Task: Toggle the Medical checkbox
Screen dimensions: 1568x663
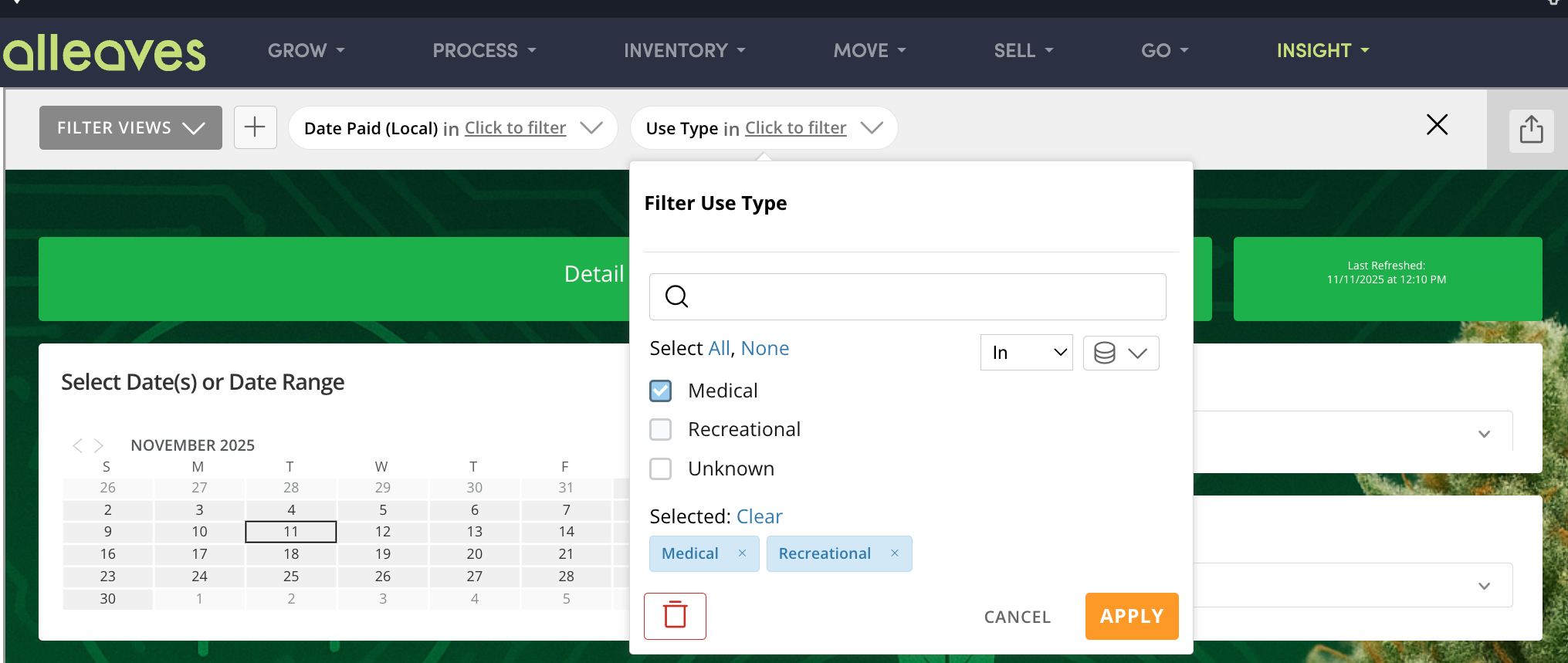Action: [661, 391]
